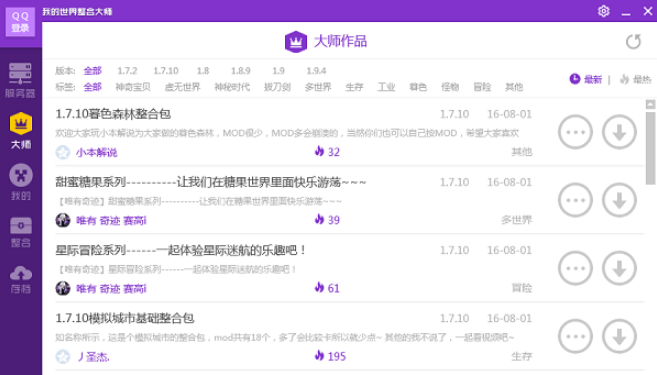Click the 多世界 tag on 甜蜜糖果系列

click(517, 220)
